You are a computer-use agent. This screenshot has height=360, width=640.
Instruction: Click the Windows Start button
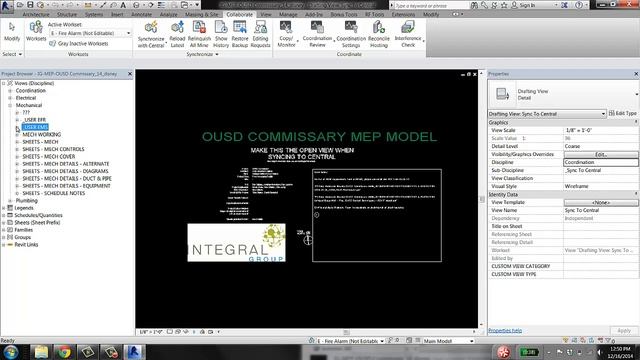coord(11,351)
